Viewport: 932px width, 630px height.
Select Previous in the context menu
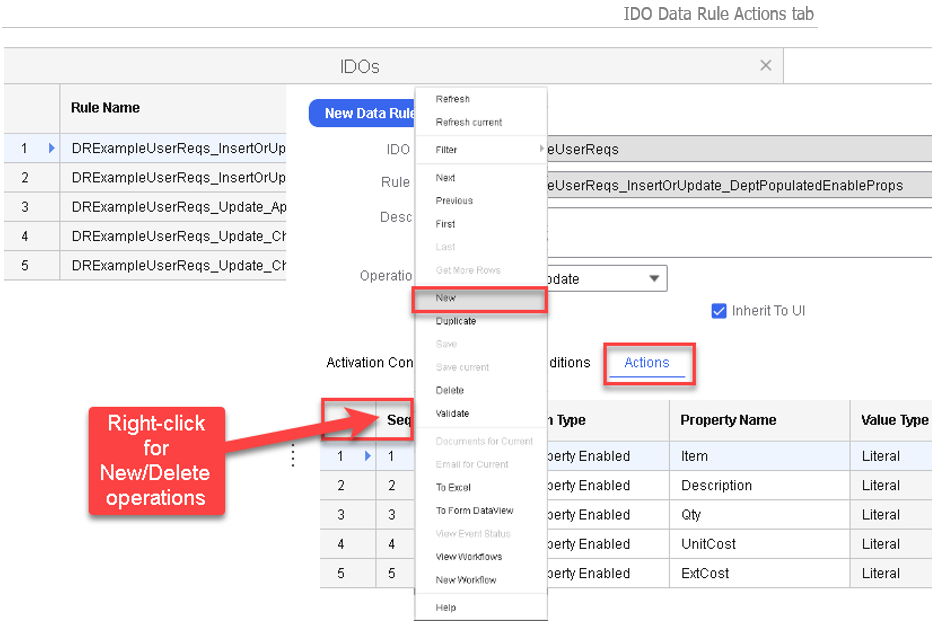(x=454, y=200)
